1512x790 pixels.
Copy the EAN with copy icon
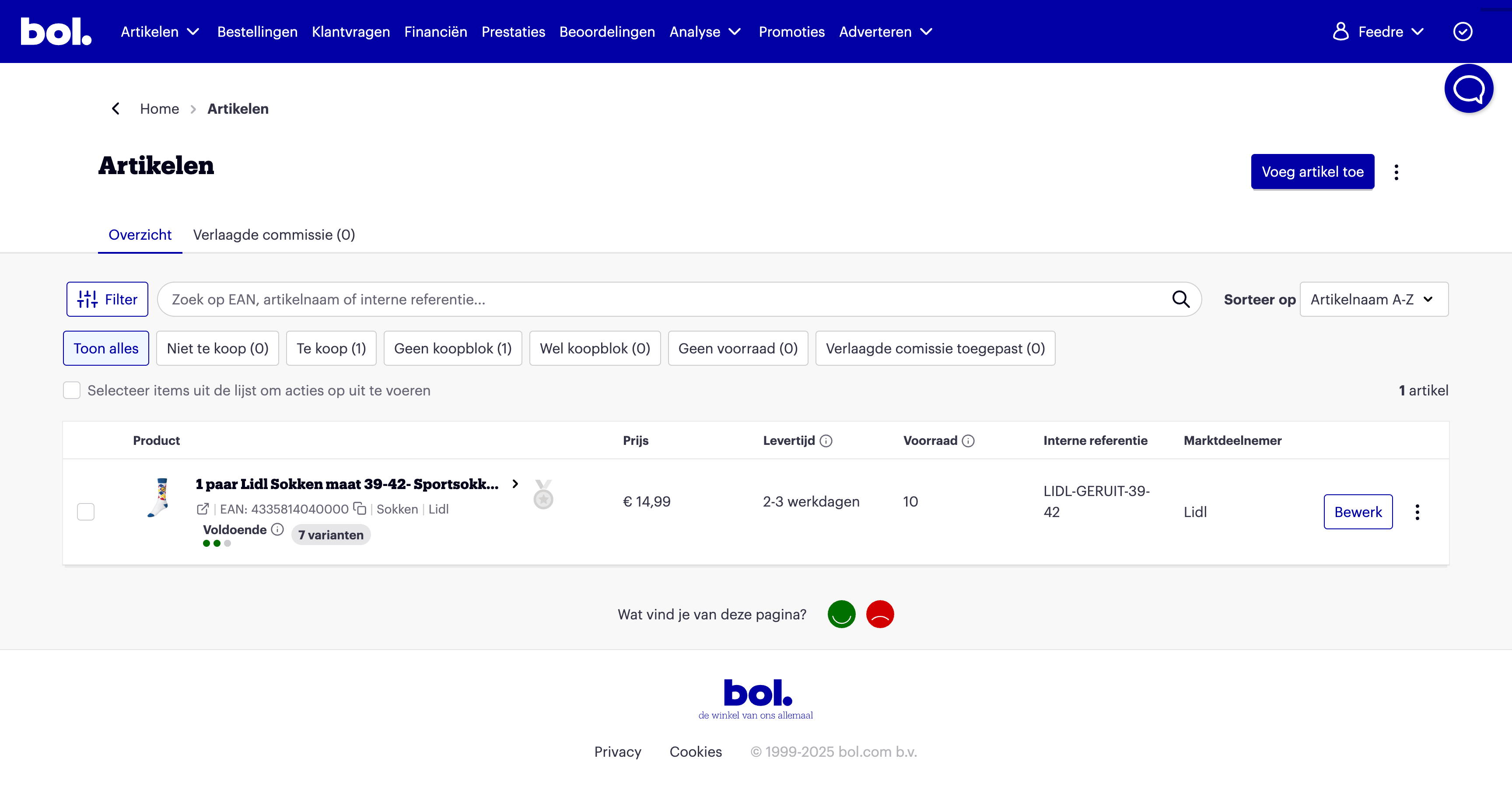coord(360,509)
